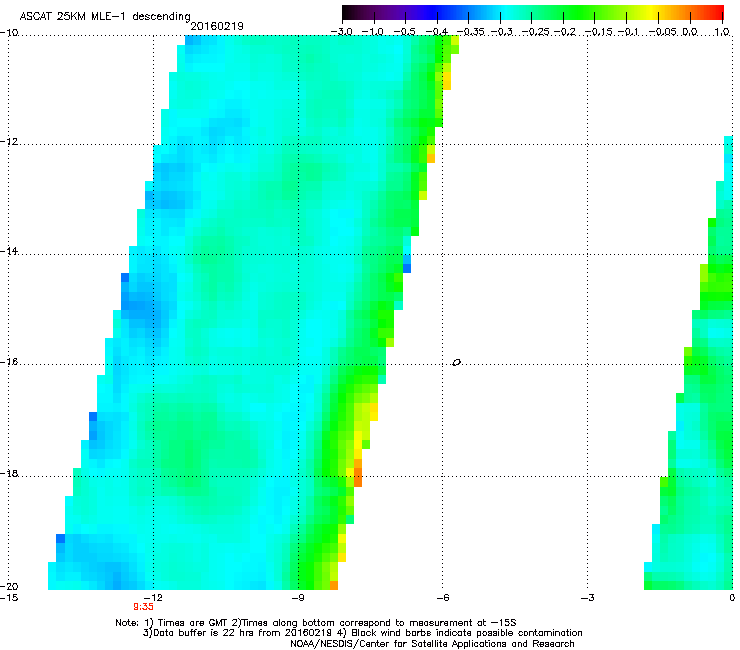Click the -0.3 color scale label
This screenshot has width=740, height=650.
pos(501,32)
